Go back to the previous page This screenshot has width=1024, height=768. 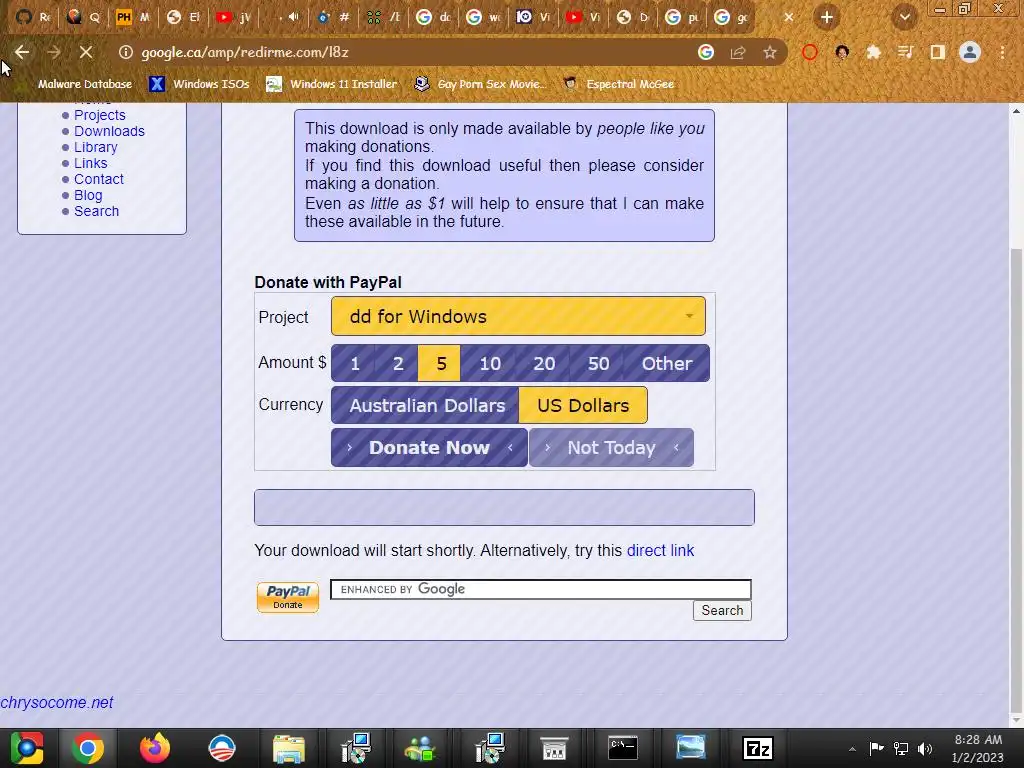pyautogui.click(x=22, y=52)
